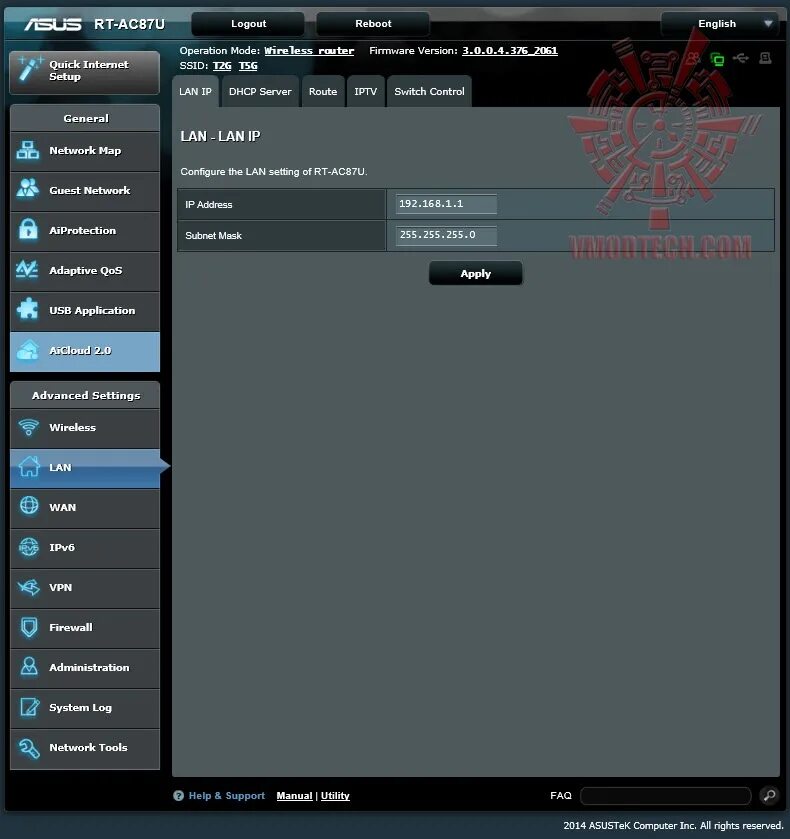
Task: Click the USB status icon in header
Action: pyautogui.click(x=741, y=58)
